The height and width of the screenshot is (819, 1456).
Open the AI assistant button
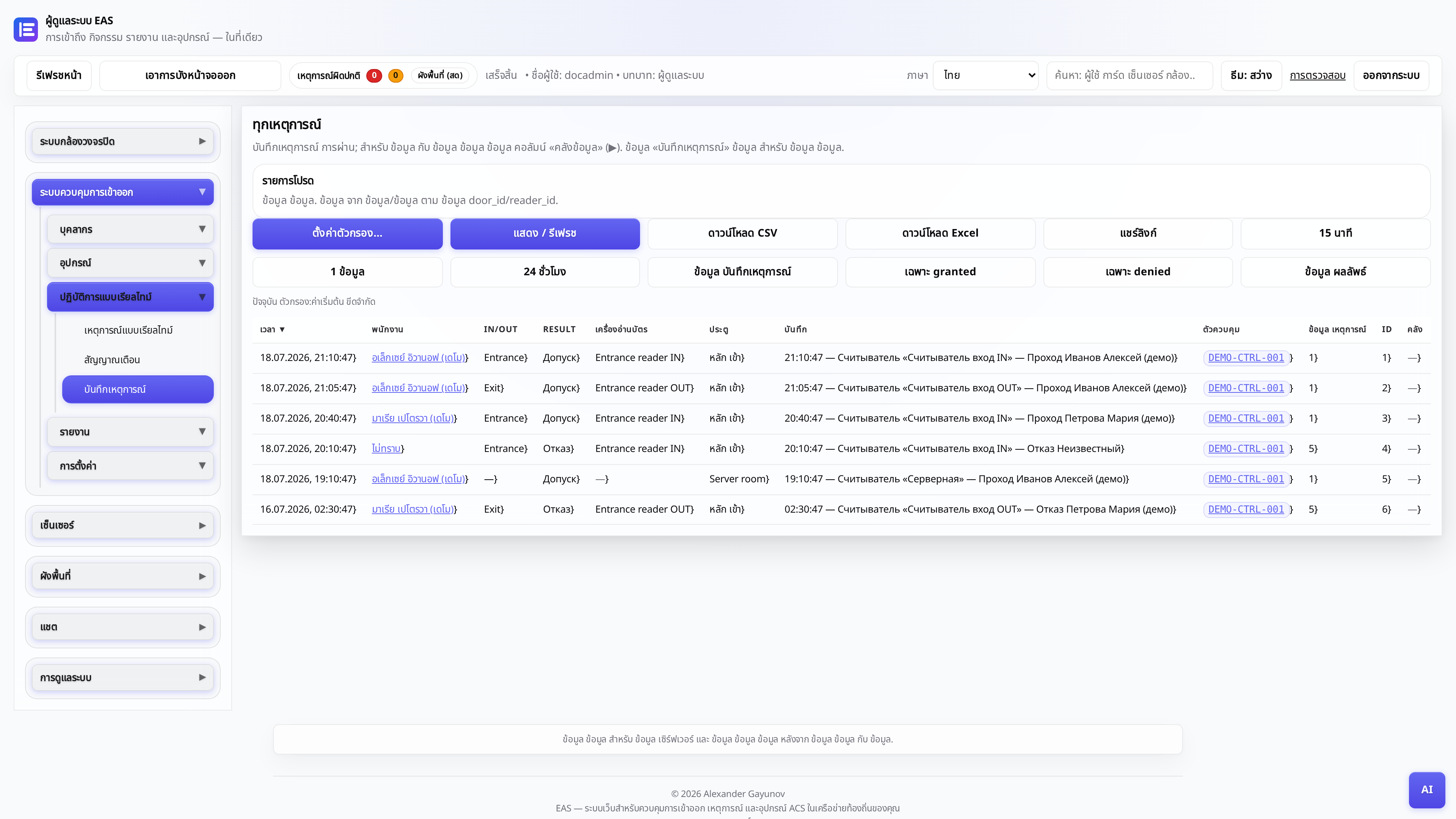[x=1426, y=789]
